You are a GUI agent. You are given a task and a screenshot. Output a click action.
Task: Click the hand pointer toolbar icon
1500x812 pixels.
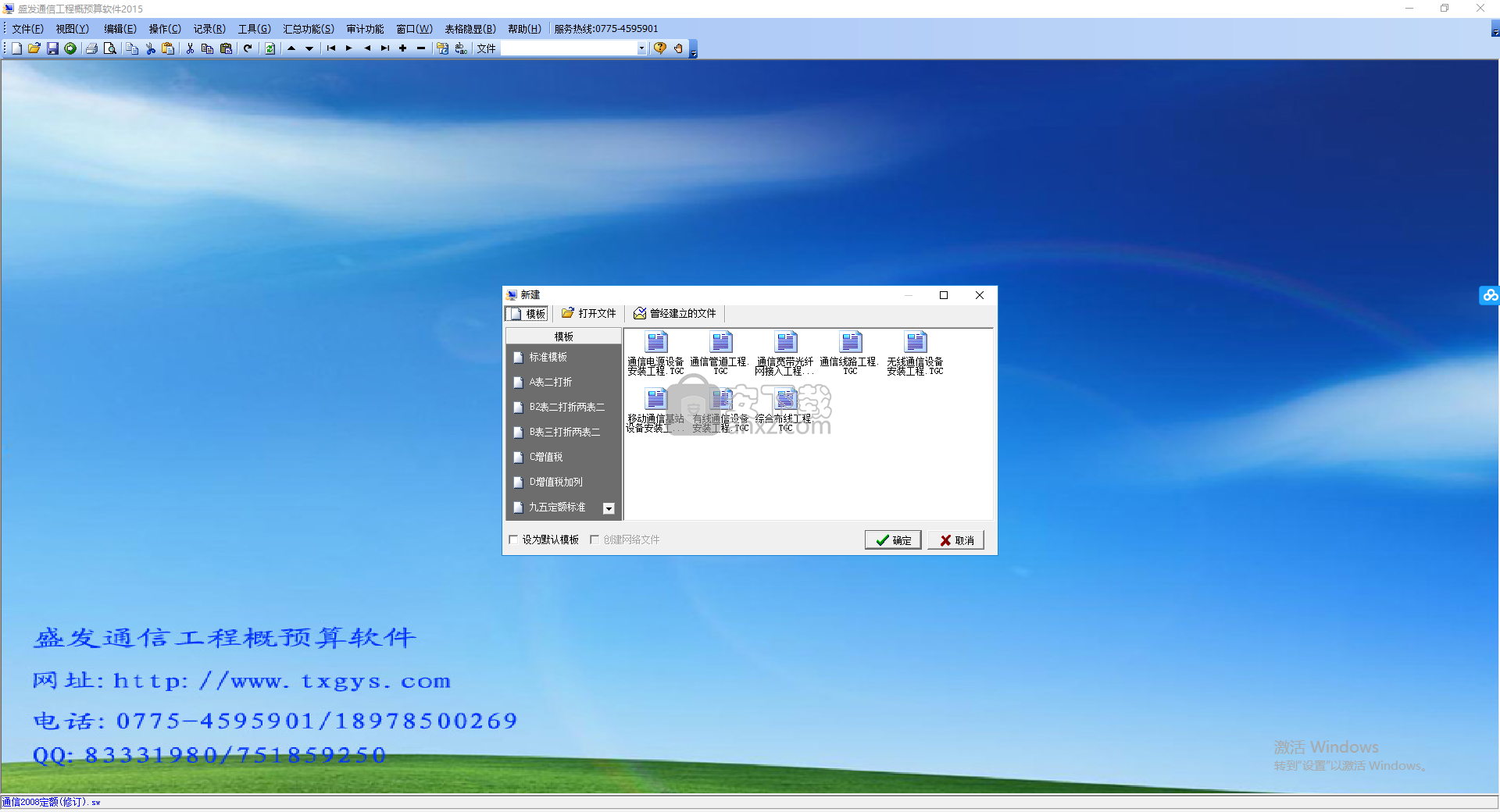coord(678,48)
